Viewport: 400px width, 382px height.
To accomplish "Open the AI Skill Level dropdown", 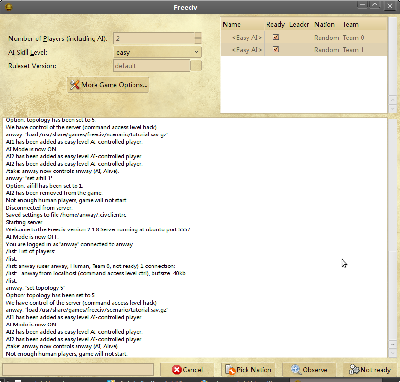I will point(157,52).
